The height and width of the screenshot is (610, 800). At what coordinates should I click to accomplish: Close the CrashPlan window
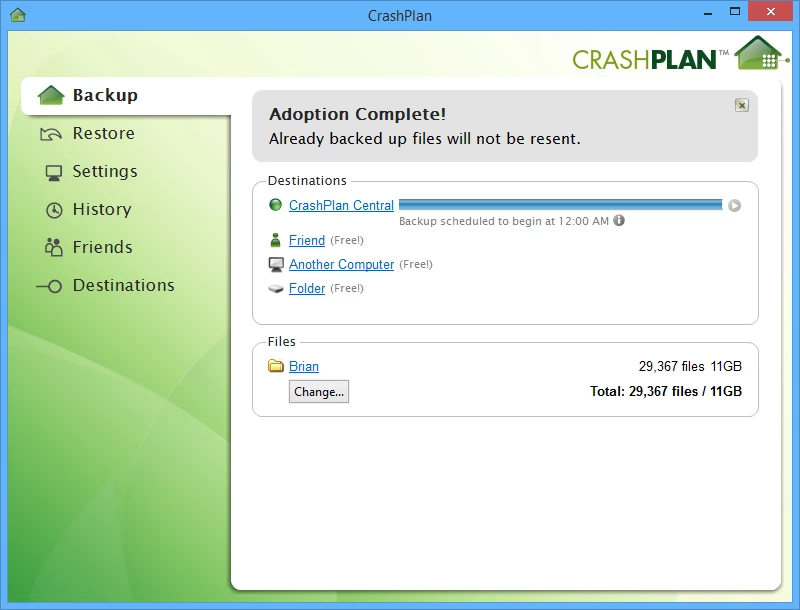point(770,11)
